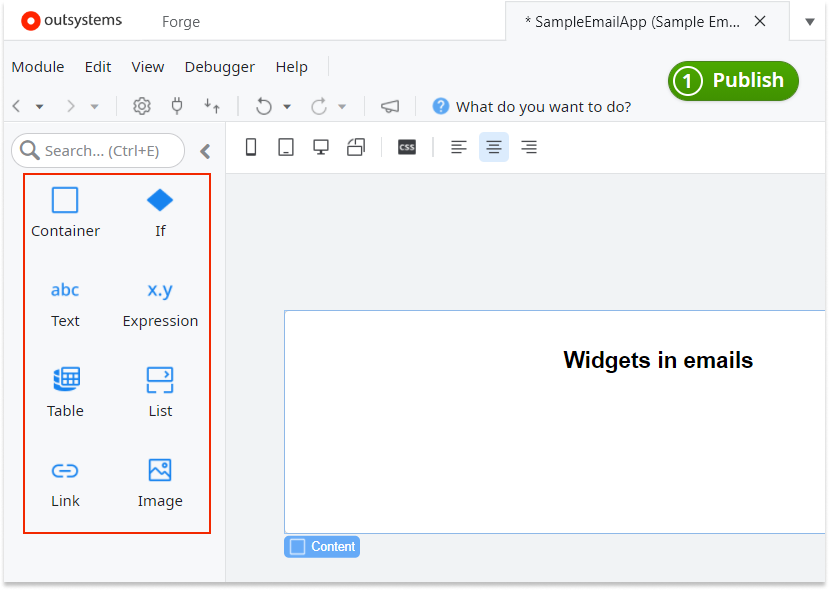The width and height of the screenshot is (829, 590).
Task: Select the phone preview icon
Action: tap(251, 146)
